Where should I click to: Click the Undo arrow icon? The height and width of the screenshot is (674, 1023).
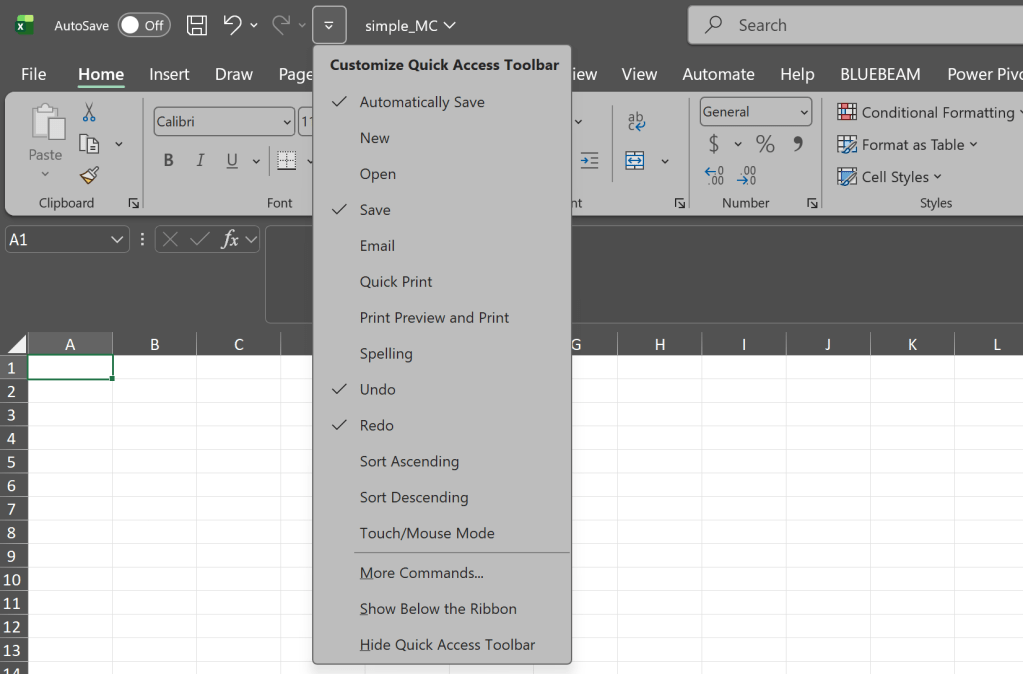pos(232,25)
